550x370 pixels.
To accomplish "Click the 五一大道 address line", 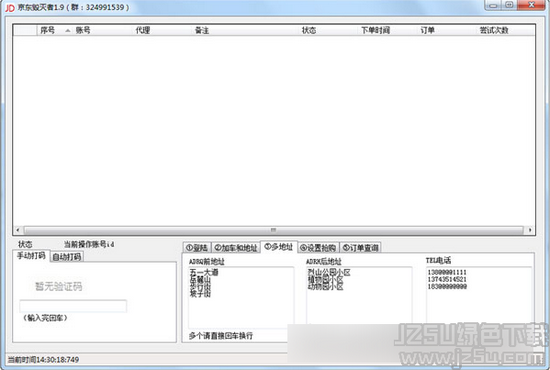I will point(204,272).
